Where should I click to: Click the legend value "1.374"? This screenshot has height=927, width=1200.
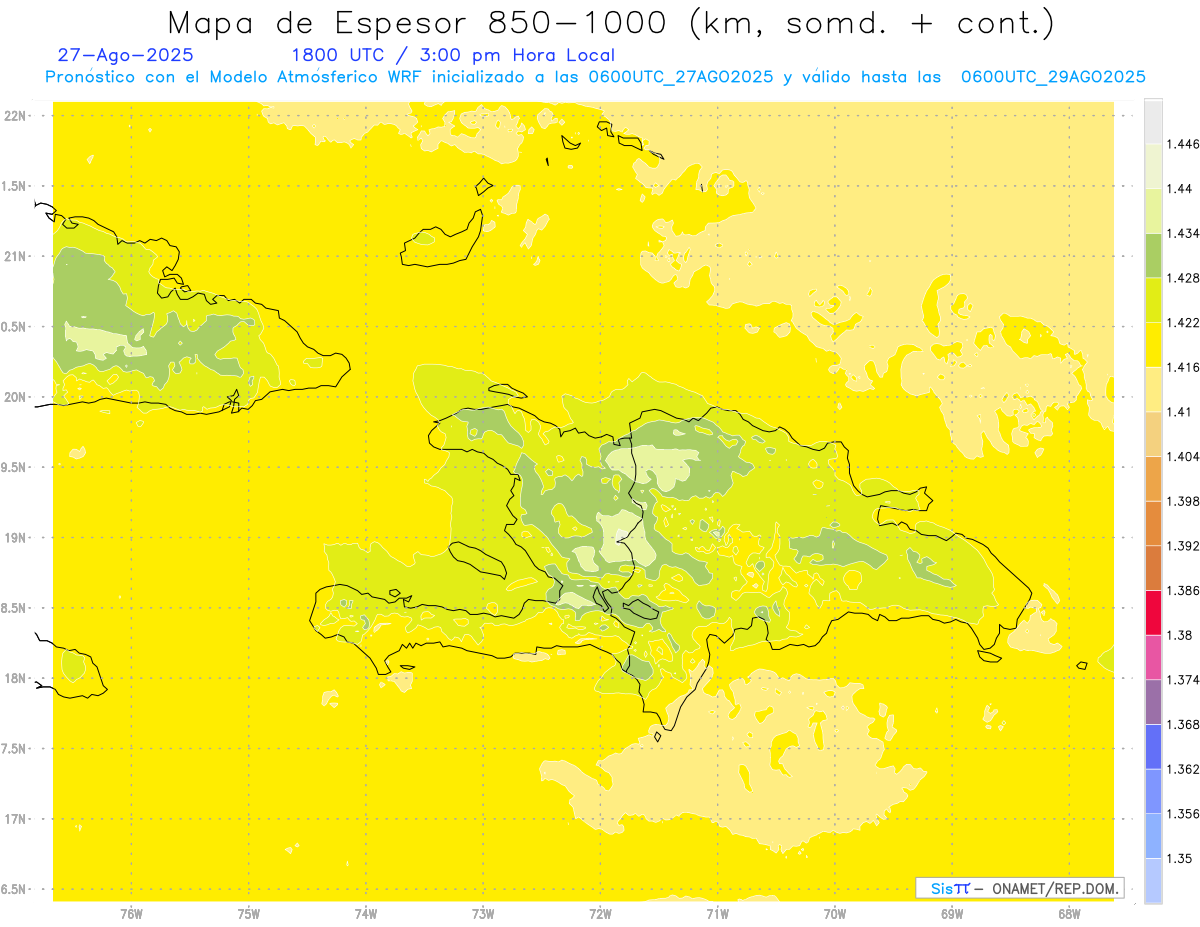click(x=1182, y=679)
